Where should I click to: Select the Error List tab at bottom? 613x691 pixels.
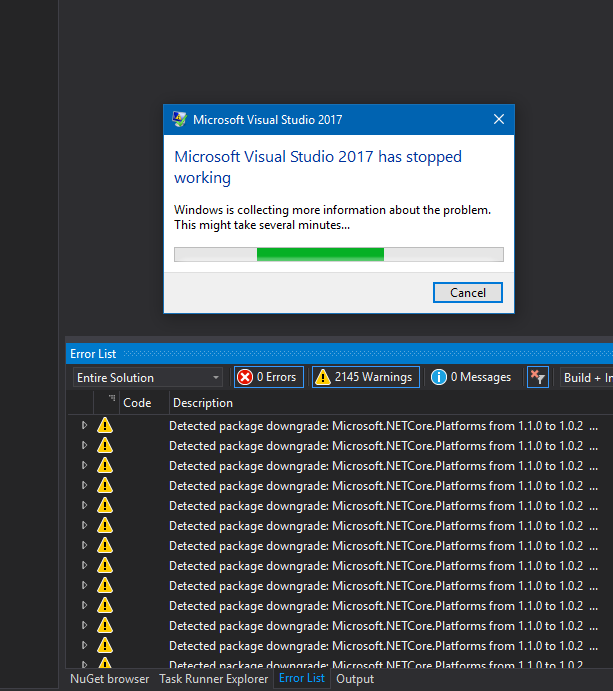point(302,678)
